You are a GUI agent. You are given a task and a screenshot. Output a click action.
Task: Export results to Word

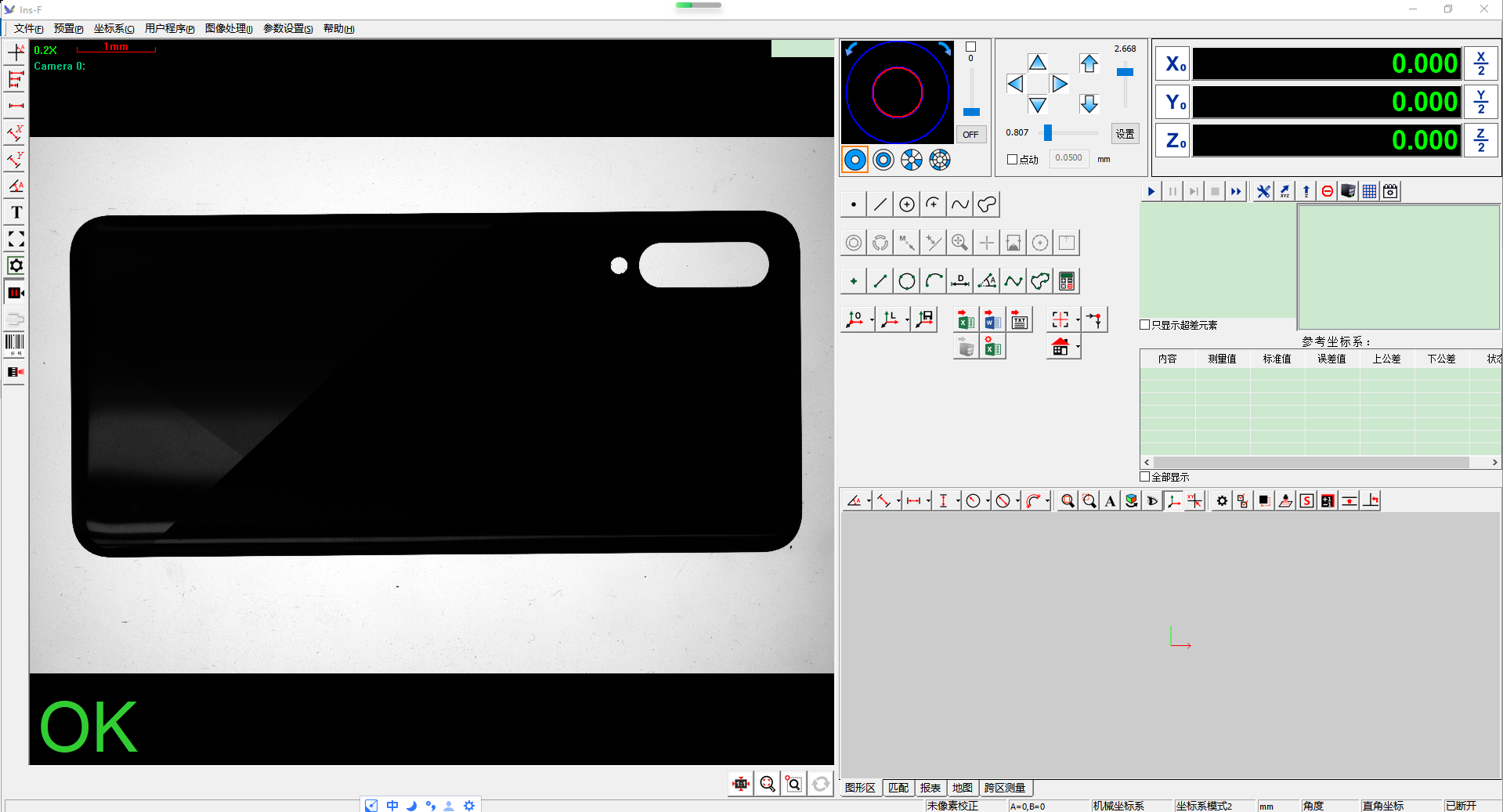tap(992, 319)
